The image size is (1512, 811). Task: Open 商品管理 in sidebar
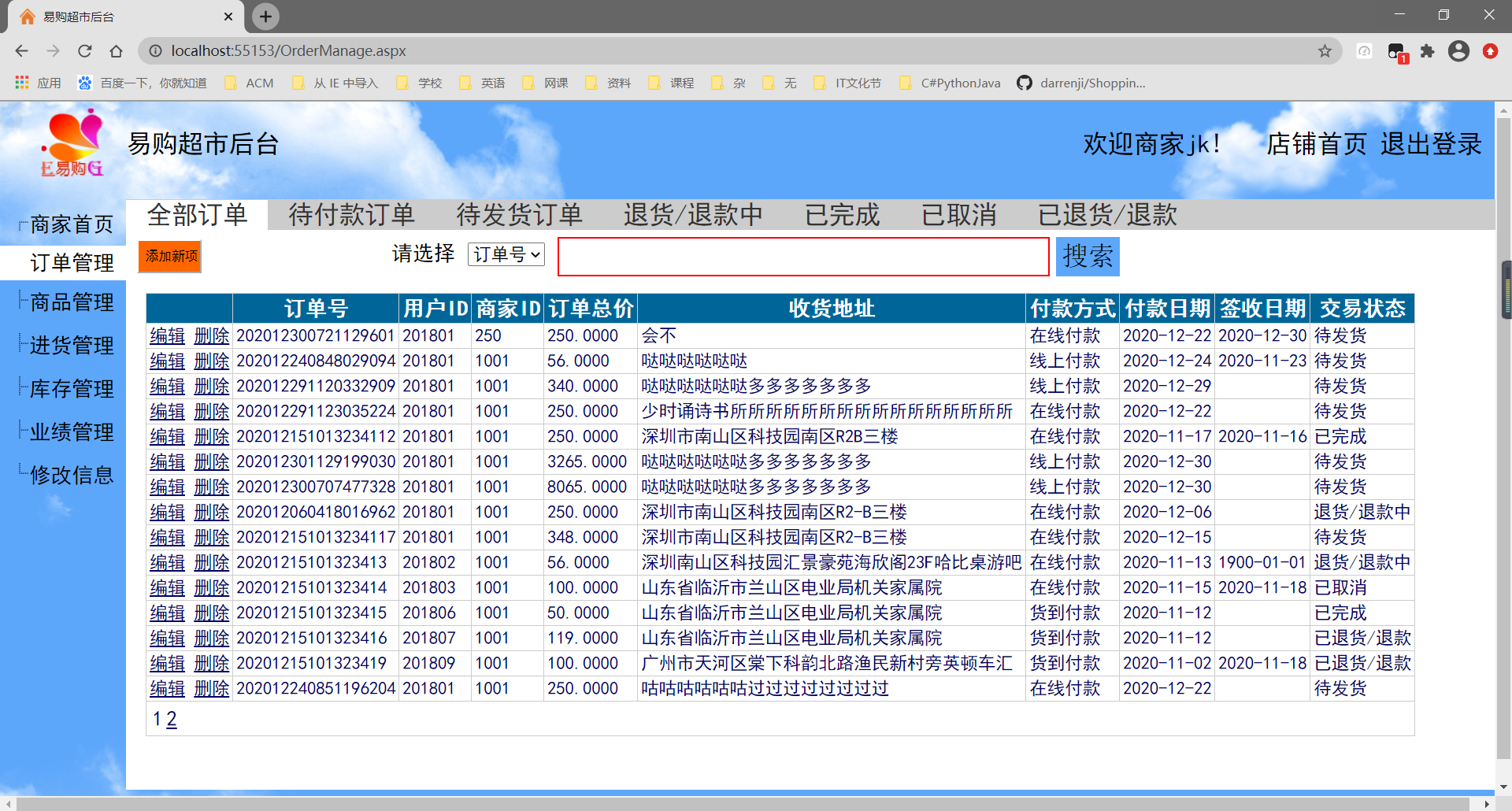point(72,302)
